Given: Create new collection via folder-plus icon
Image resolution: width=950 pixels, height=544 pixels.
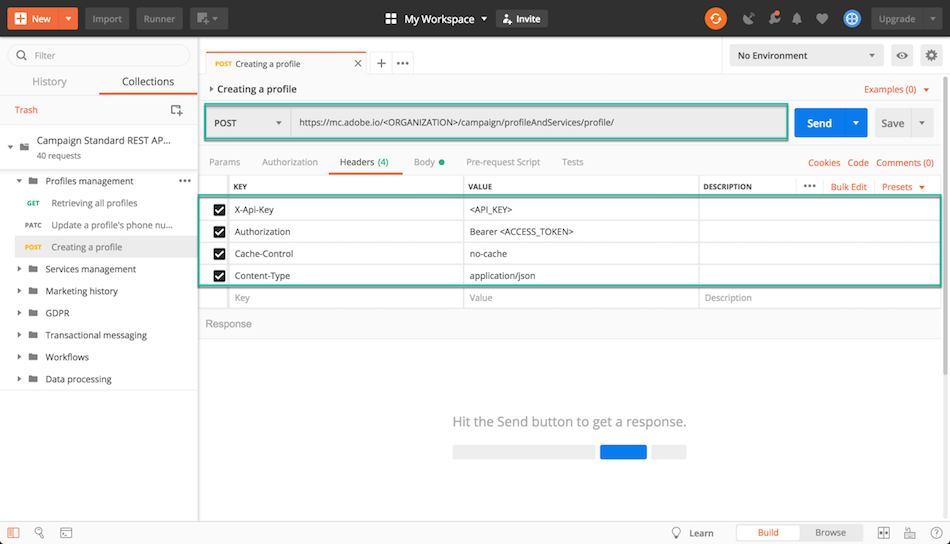Looking at the screenshot, I should pyautogui.click(x=176, y=110).
